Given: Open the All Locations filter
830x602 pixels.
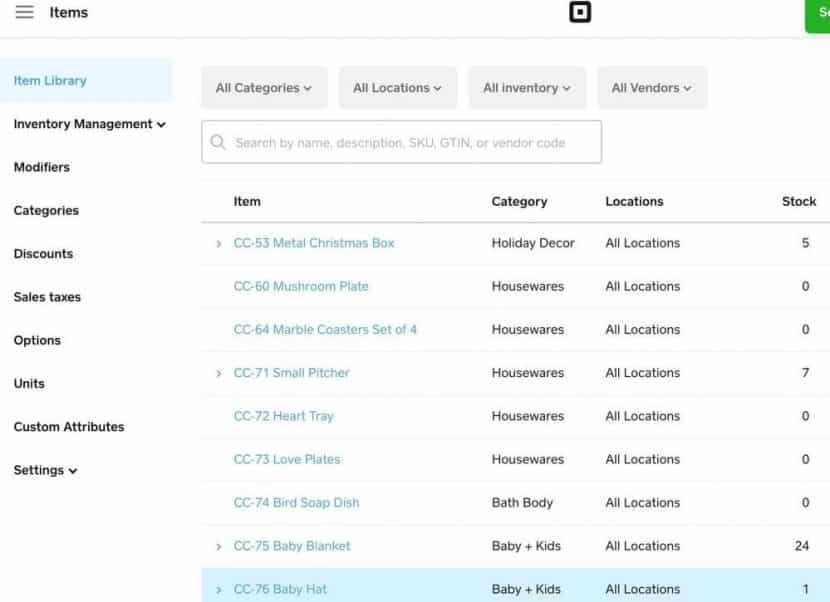Looking at the screenshot, I should 397,87.
